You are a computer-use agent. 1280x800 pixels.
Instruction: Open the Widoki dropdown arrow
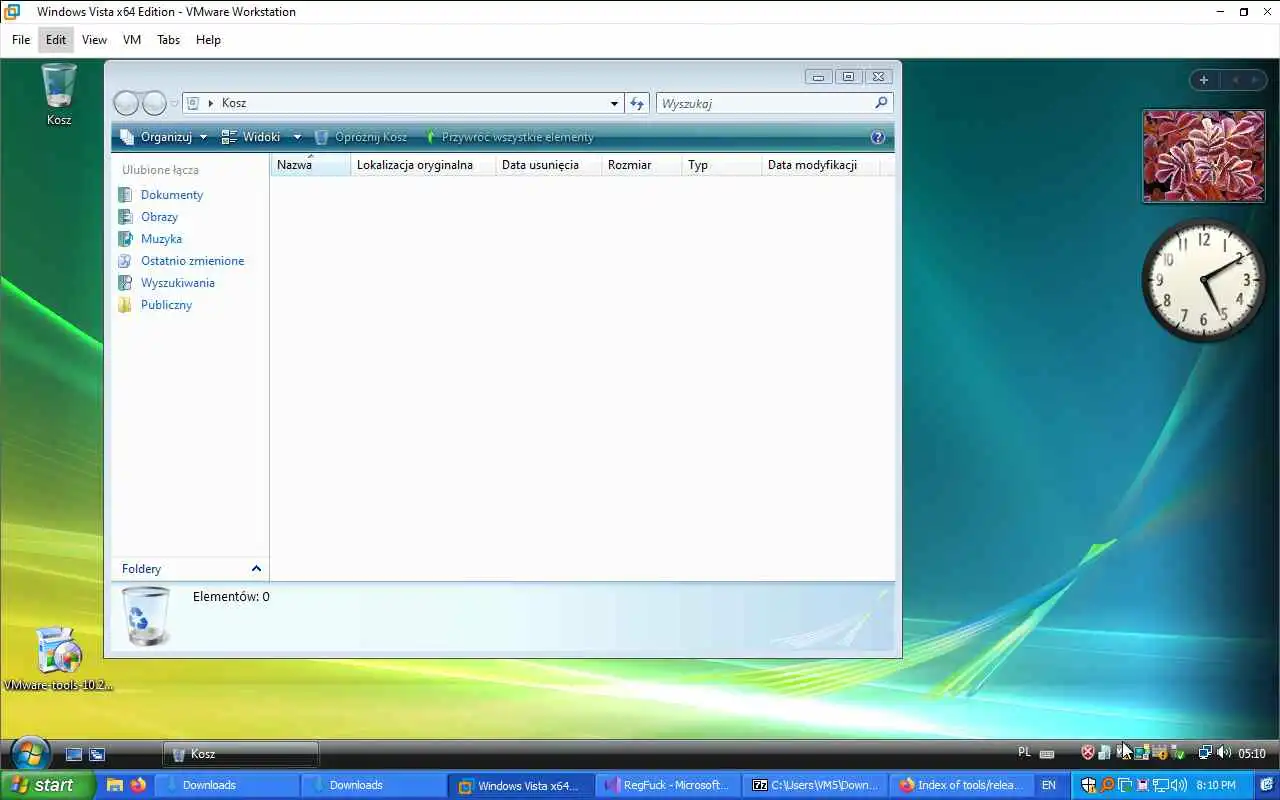297,137
